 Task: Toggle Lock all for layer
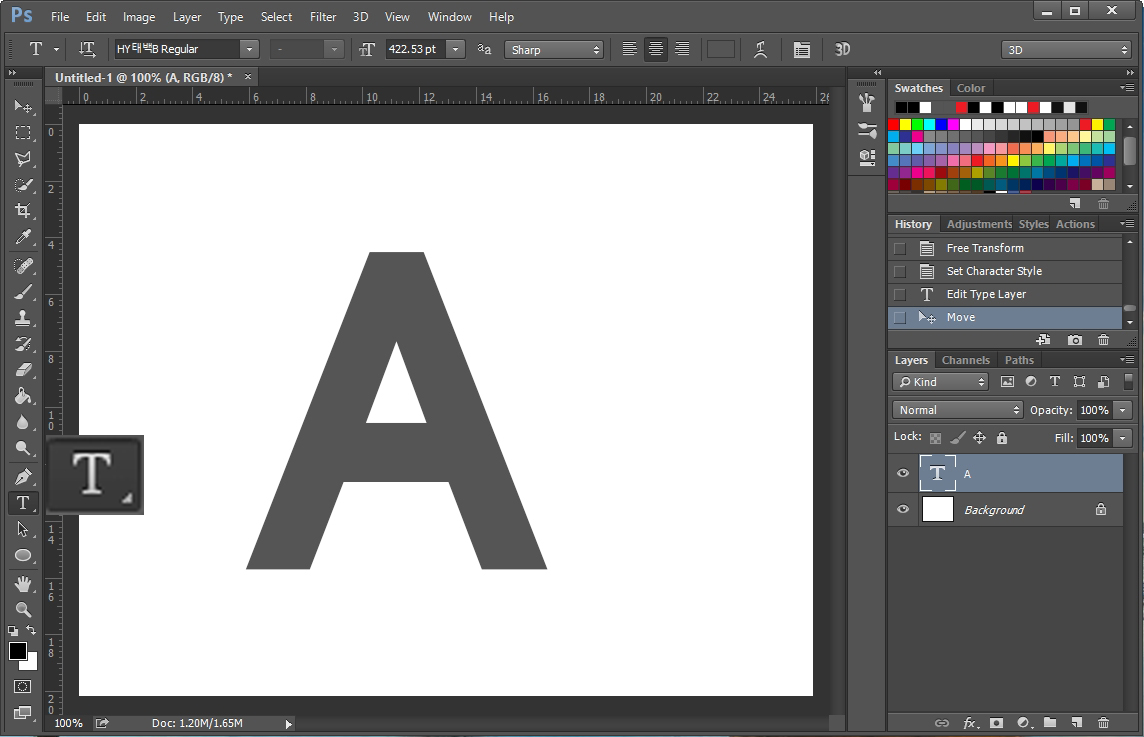pos(1002,438)
